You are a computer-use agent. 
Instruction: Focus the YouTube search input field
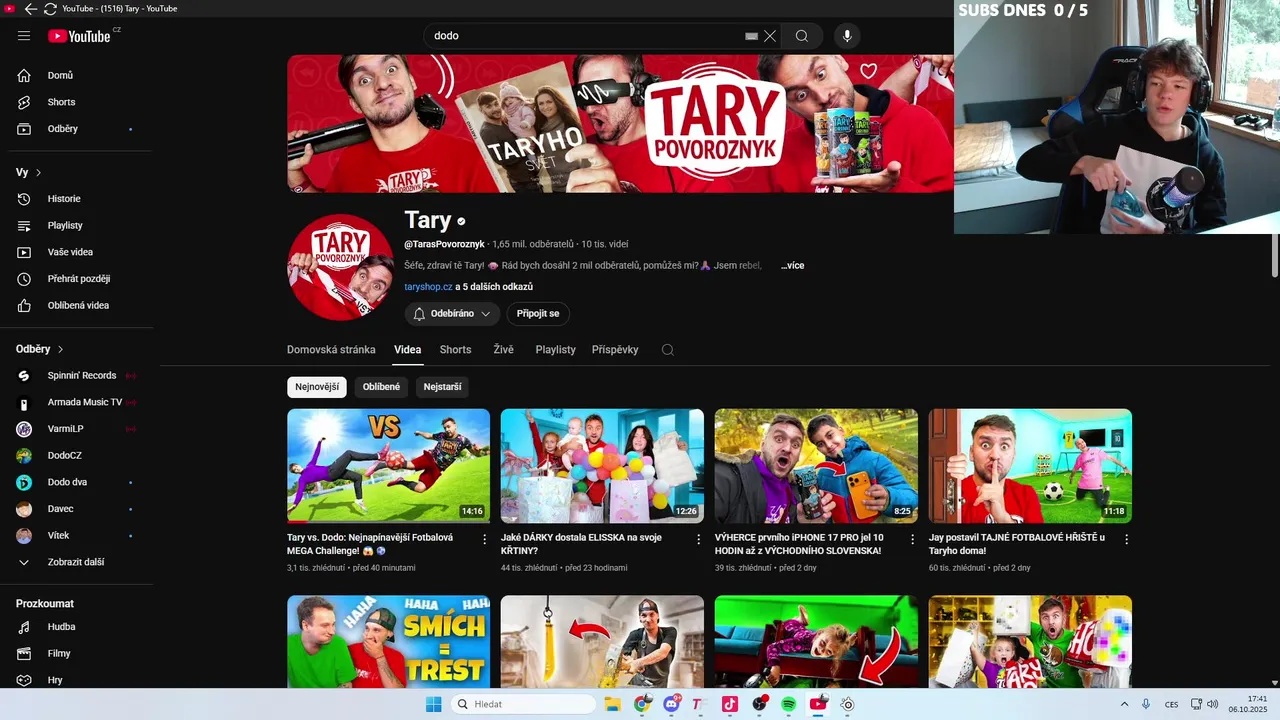(585, 36)
